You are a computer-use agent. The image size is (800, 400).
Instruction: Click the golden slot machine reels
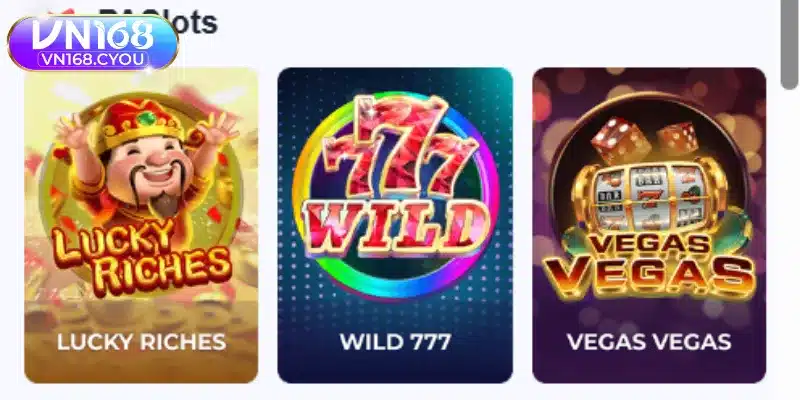649,196
